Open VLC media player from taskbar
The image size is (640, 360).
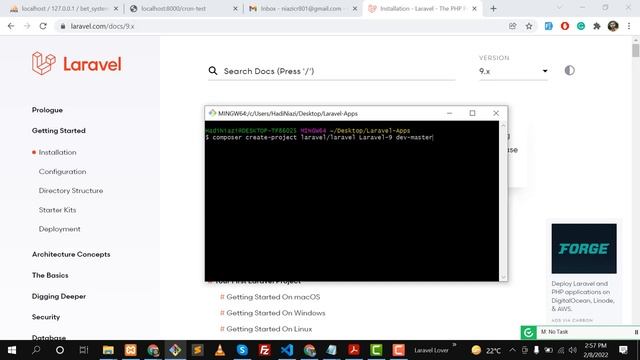[220, 350]
